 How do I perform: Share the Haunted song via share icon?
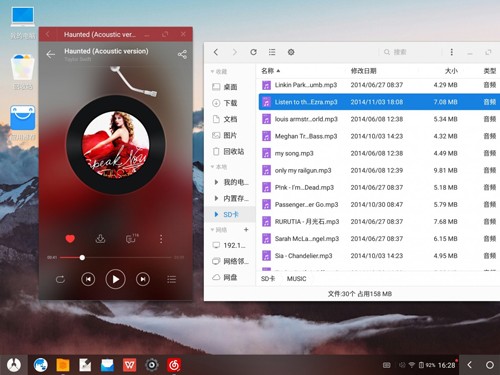182,54
